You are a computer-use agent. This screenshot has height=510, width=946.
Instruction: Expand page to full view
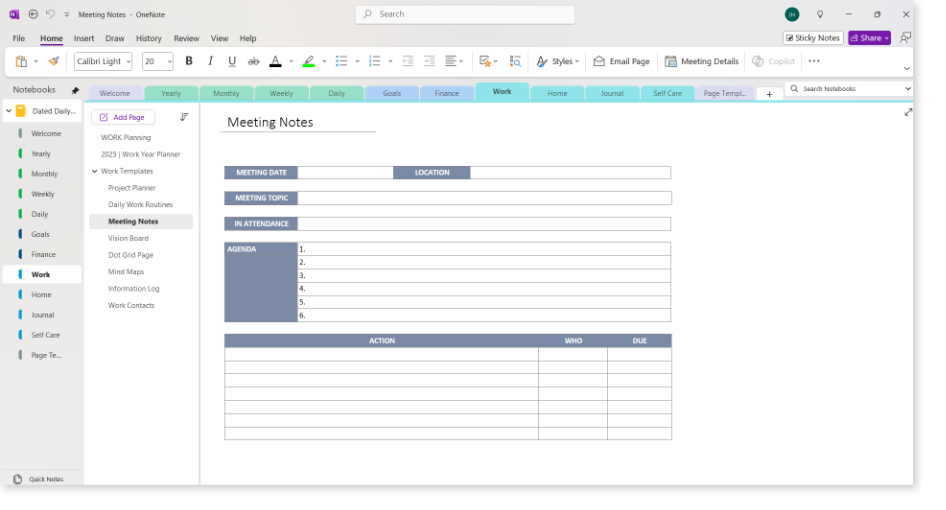pos(908,112)
